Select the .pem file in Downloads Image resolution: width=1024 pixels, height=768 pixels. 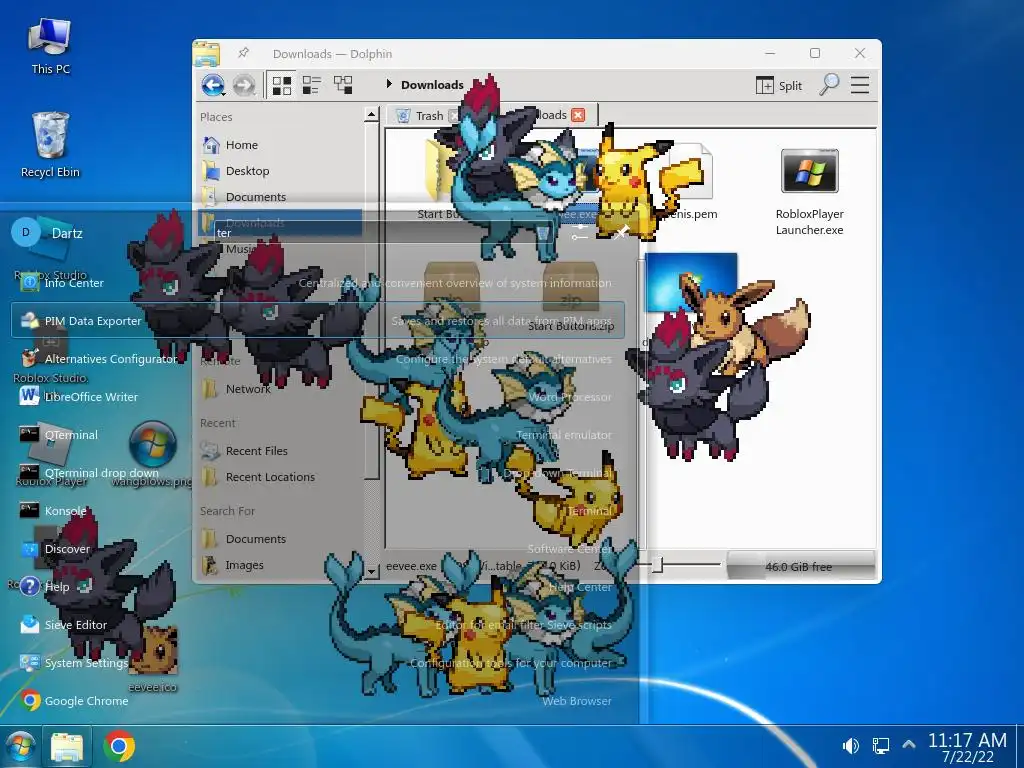(692, 183)
